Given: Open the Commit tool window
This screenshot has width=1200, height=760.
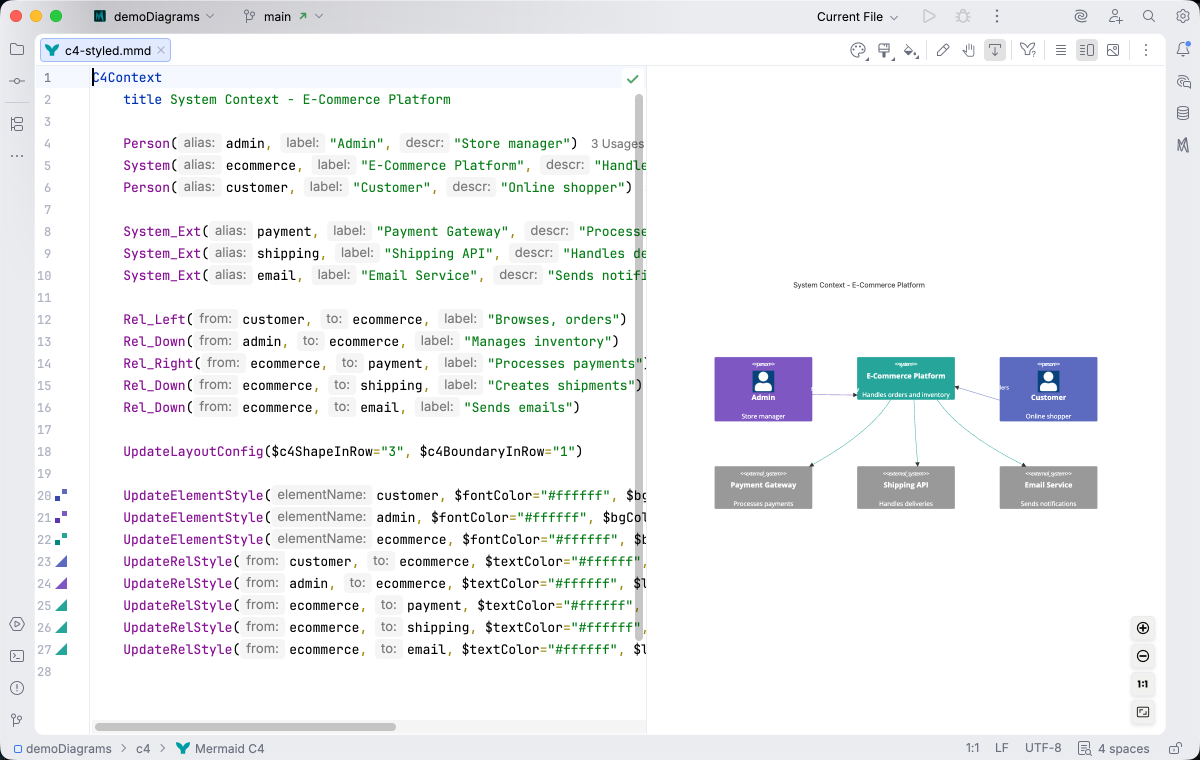Looking at the screenshot, I should (17, 80).
